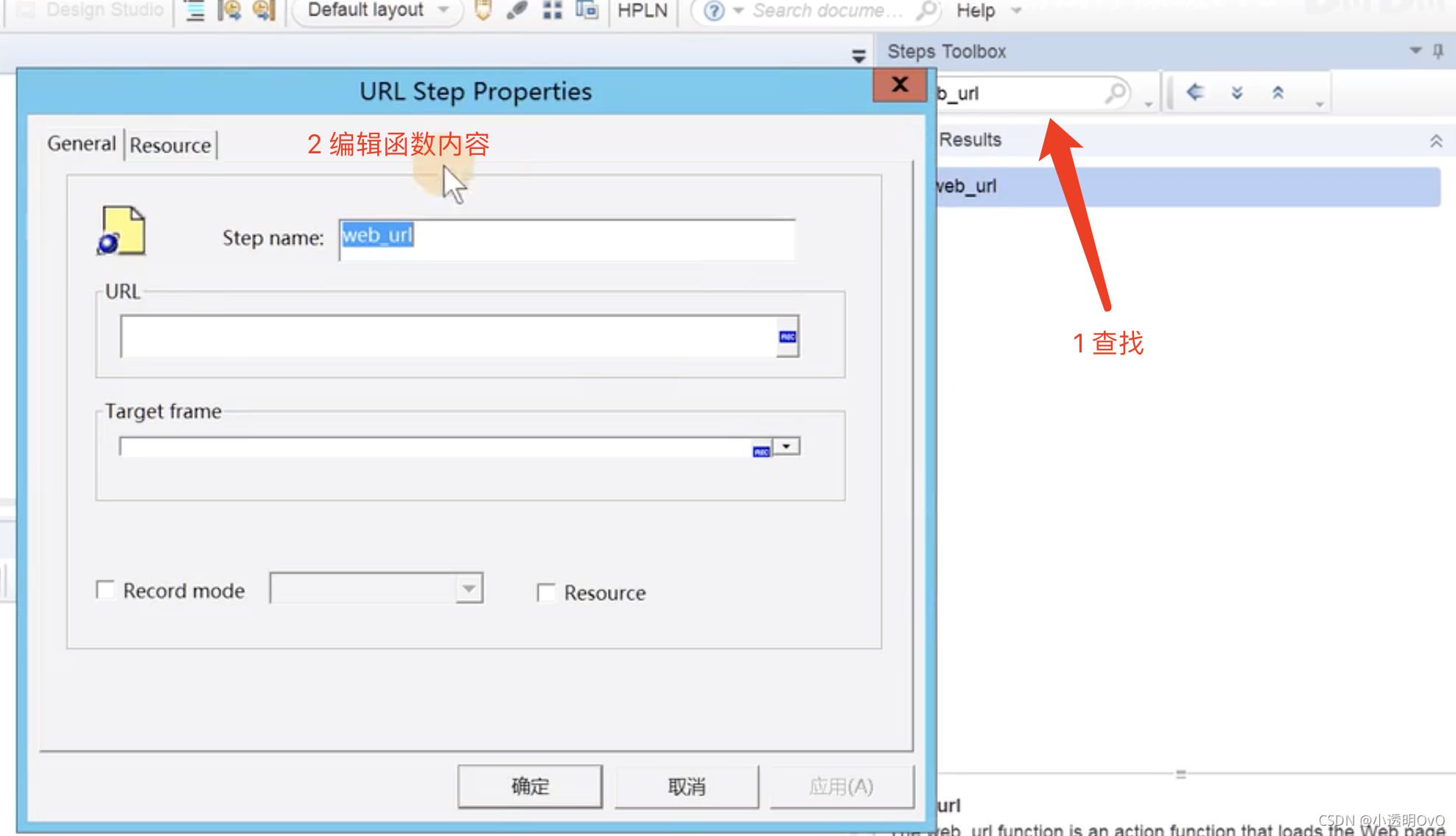Click the 确定 confirm button
Image resolution: width=1456 pixels, height=836 pixels.
pyautogui.click(x=529, y=785)
